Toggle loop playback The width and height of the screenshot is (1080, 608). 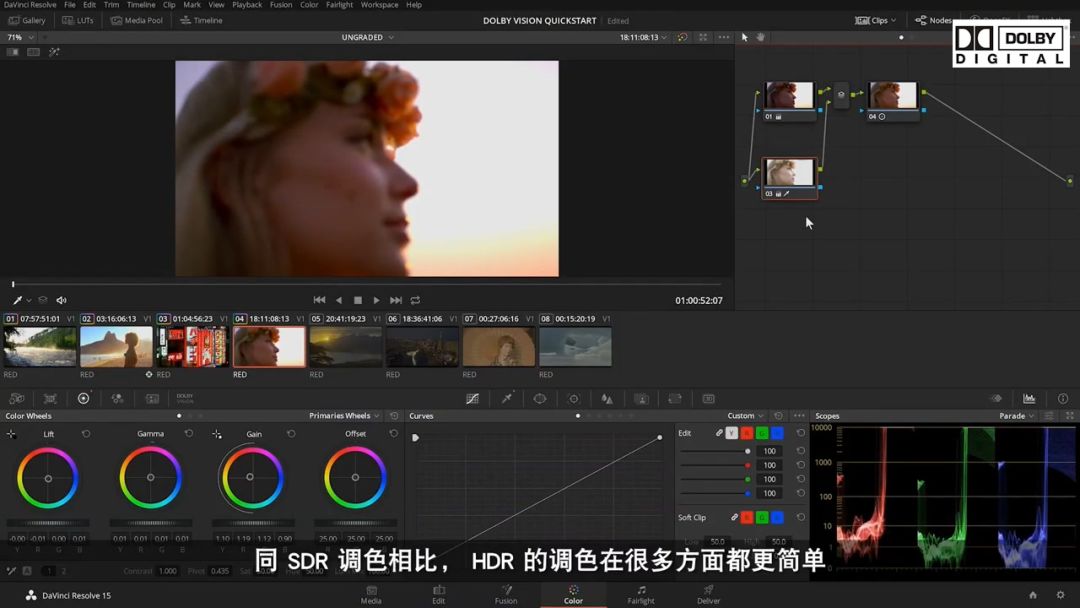pos(415,300)
